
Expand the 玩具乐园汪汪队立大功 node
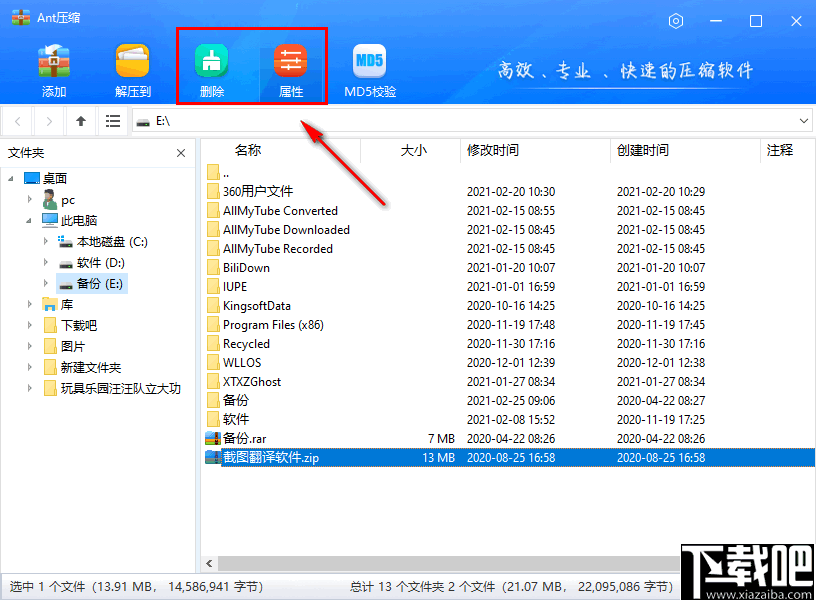tap(30, 388)
